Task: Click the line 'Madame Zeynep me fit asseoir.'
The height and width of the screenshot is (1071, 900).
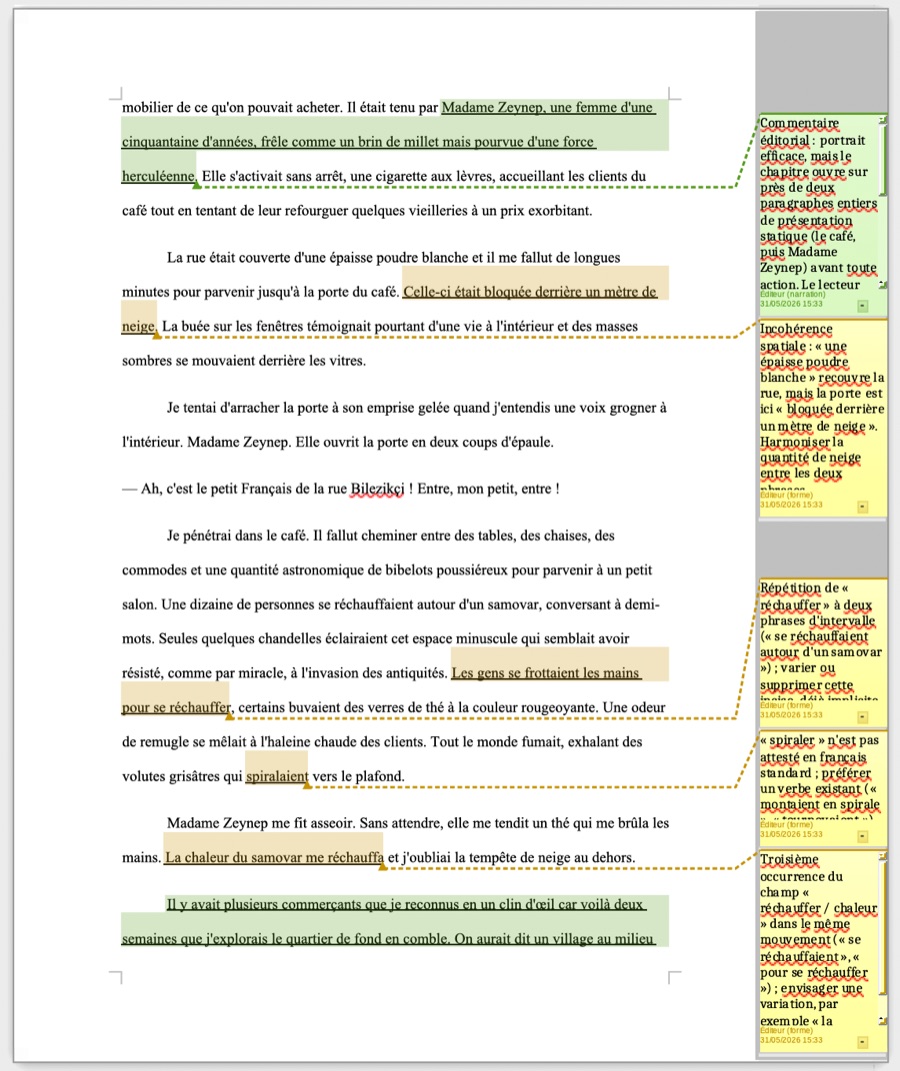Action: (417, 823)
